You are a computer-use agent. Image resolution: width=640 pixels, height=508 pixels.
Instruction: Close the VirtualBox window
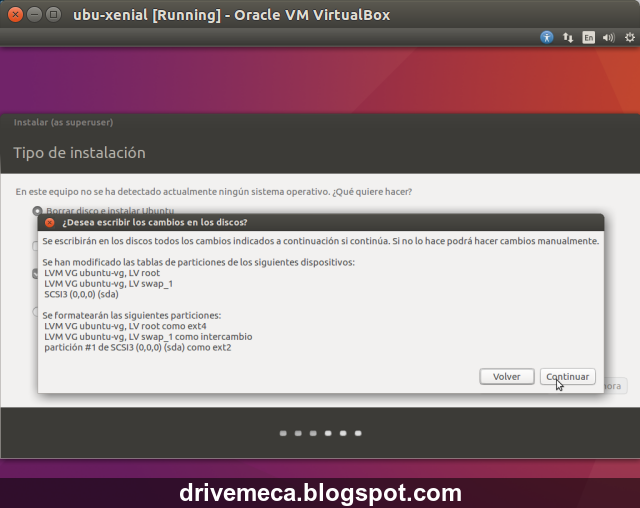pyautogui.click(x=16, y=15)
